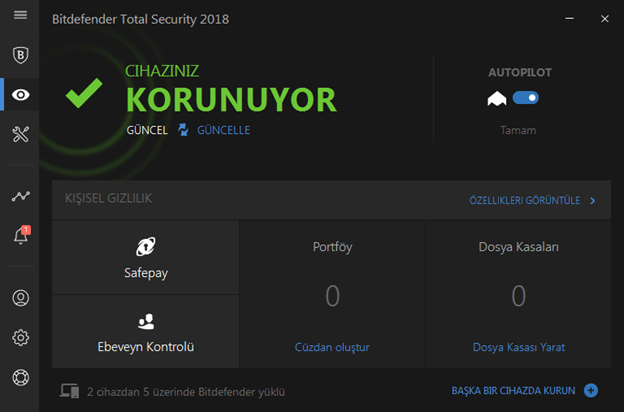This screenshot has width=624, height=412.
Task: Minimize the Bitdefender window
Action: pos(569,18)
